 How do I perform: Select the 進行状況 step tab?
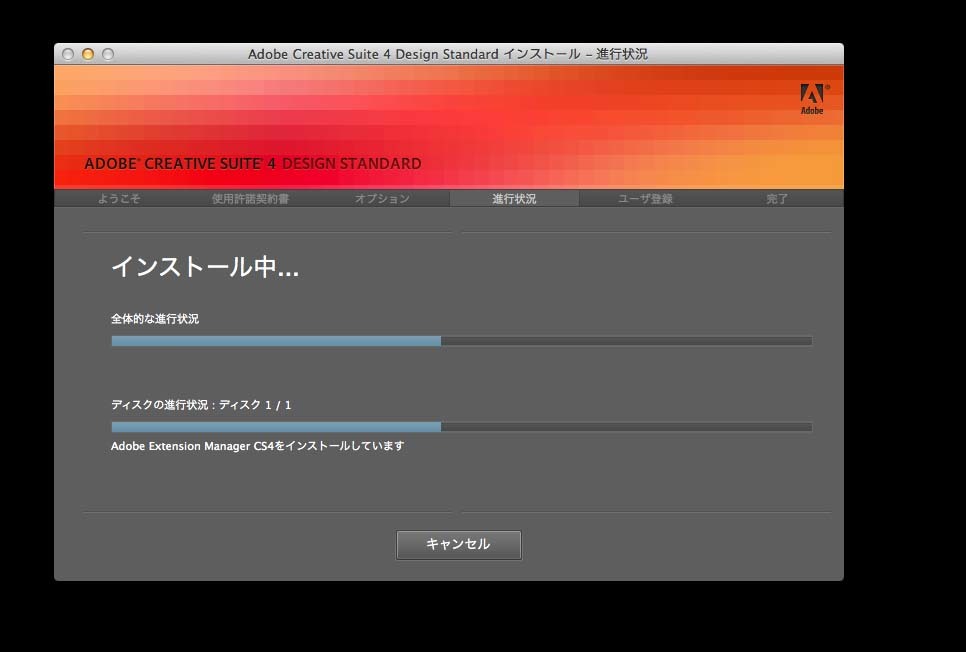(514, 198)
